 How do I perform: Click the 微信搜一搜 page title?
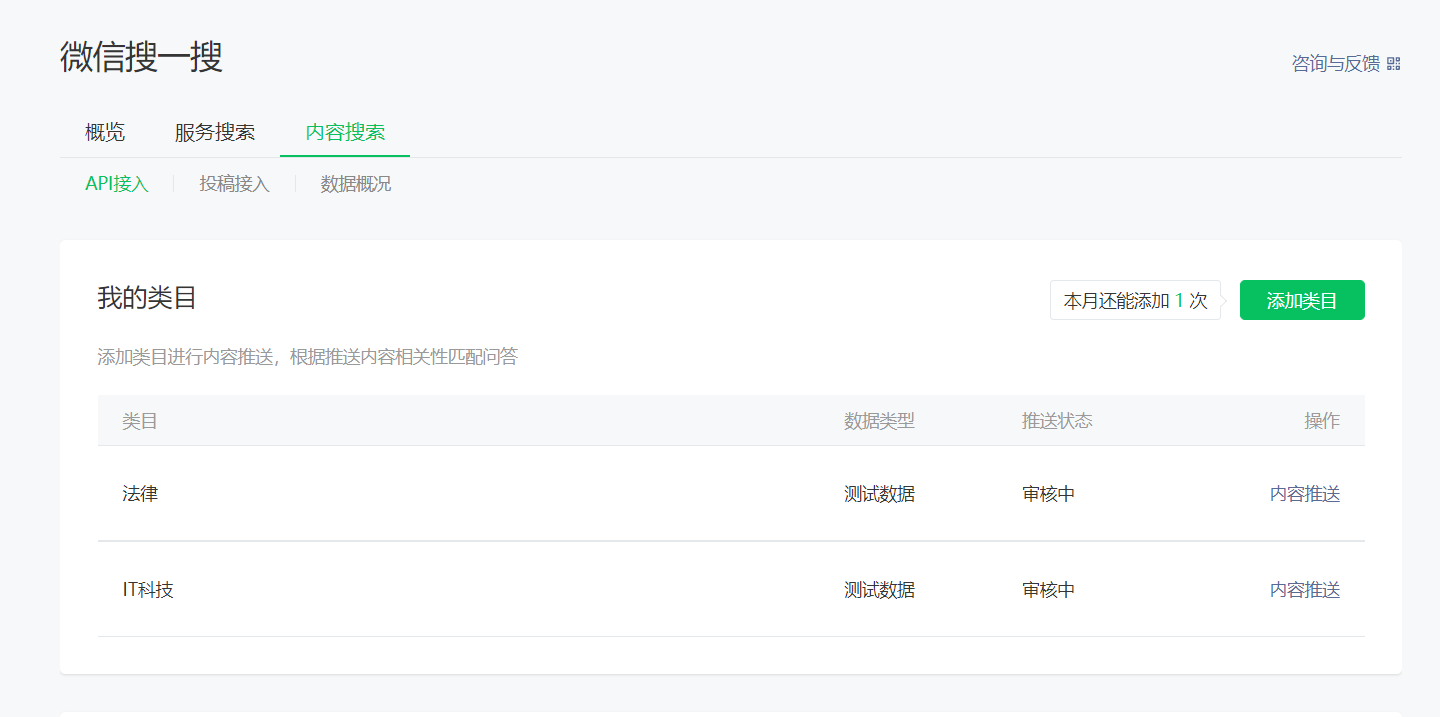point(141,57)
